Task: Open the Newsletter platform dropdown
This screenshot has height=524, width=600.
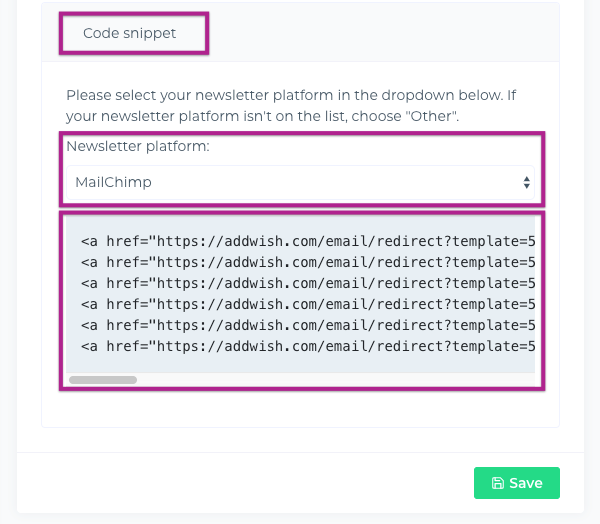Action: (x=300, y=183)
